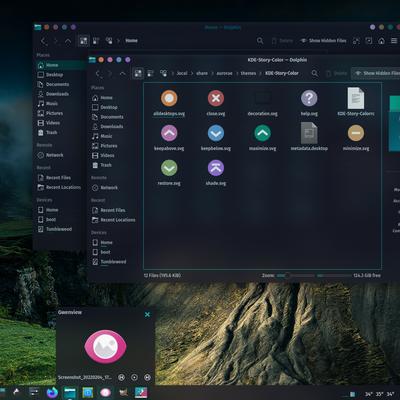Switch Home Dolphin window to icons view

point(83,41)
